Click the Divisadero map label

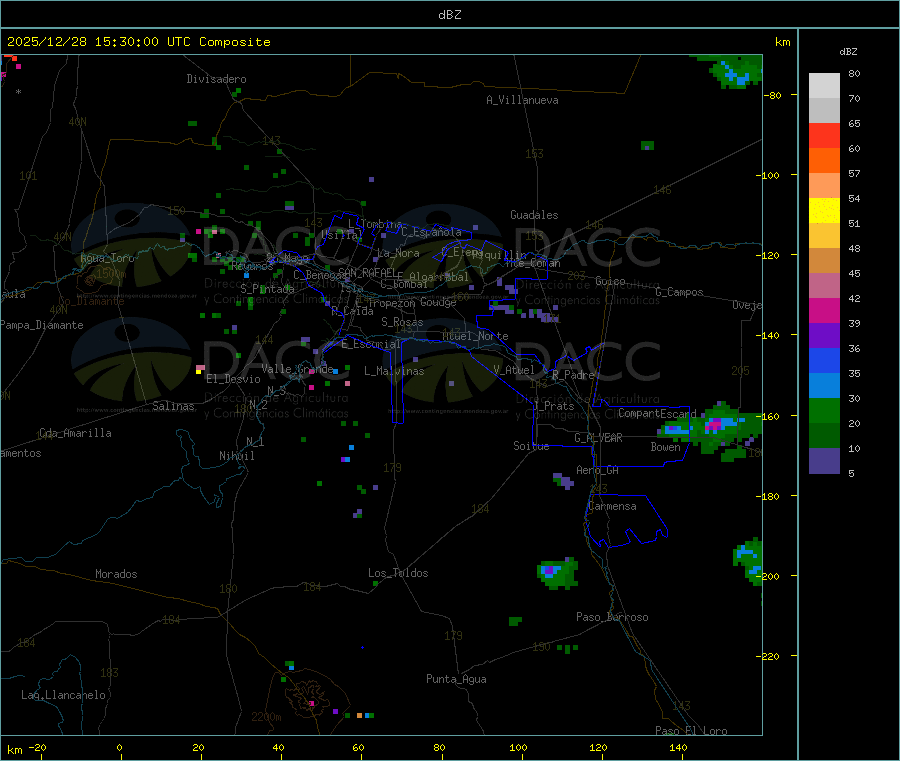coord(216,79)
